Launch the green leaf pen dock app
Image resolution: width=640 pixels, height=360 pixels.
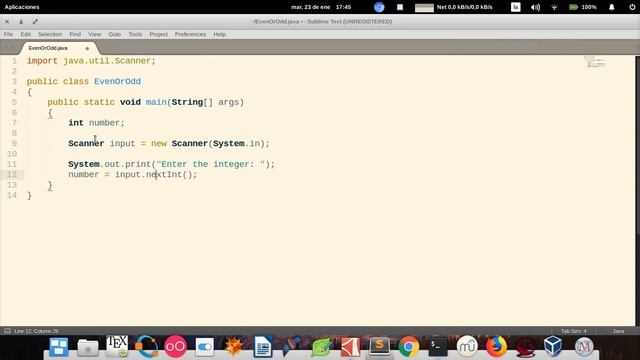click(321, 347)
